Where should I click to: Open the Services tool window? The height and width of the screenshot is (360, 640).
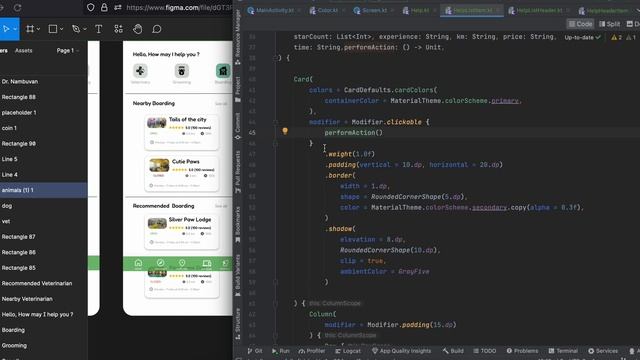pyautogui.click(x=603, y=351)
